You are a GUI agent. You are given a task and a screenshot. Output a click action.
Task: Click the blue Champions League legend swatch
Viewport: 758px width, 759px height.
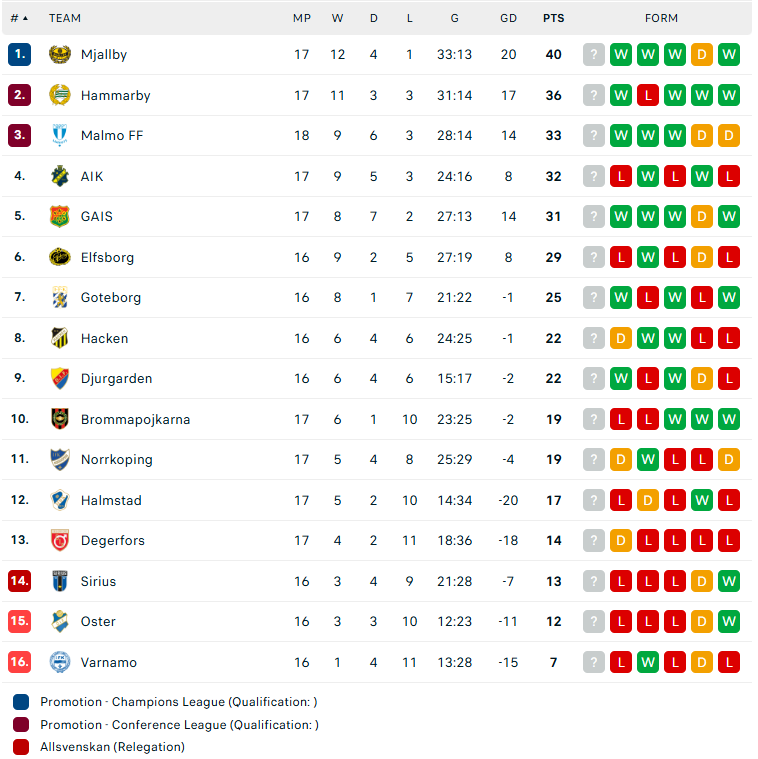[21, 702]
